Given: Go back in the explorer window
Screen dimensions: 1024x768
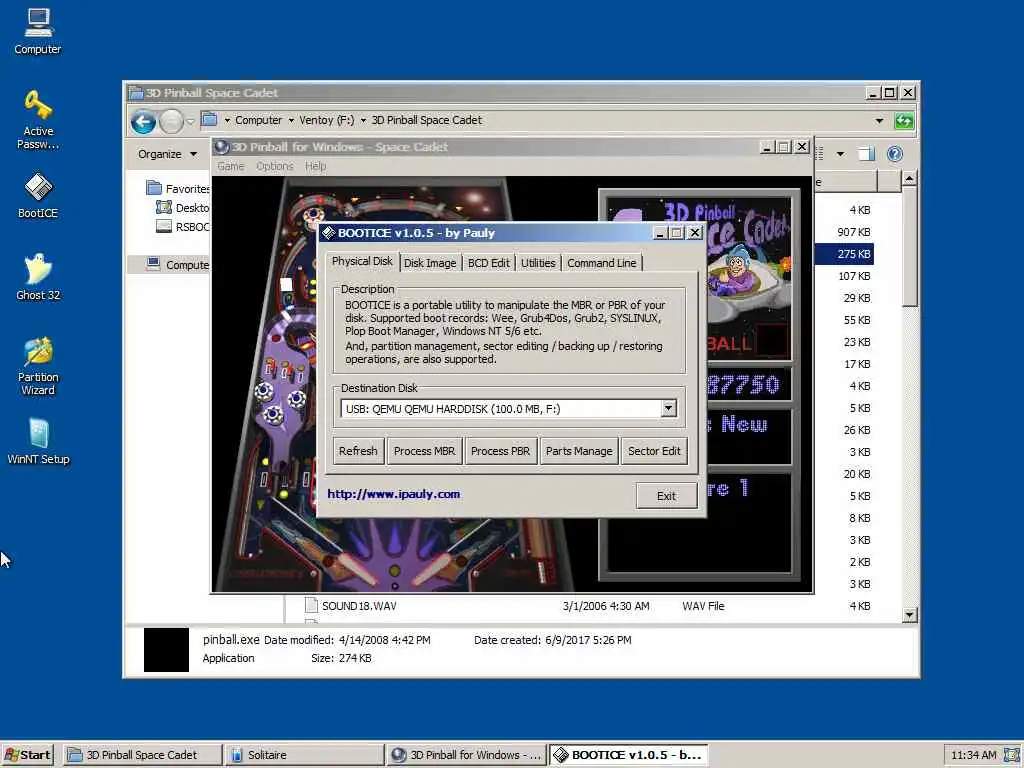Looking at the screenshot, I should (144, 121).
